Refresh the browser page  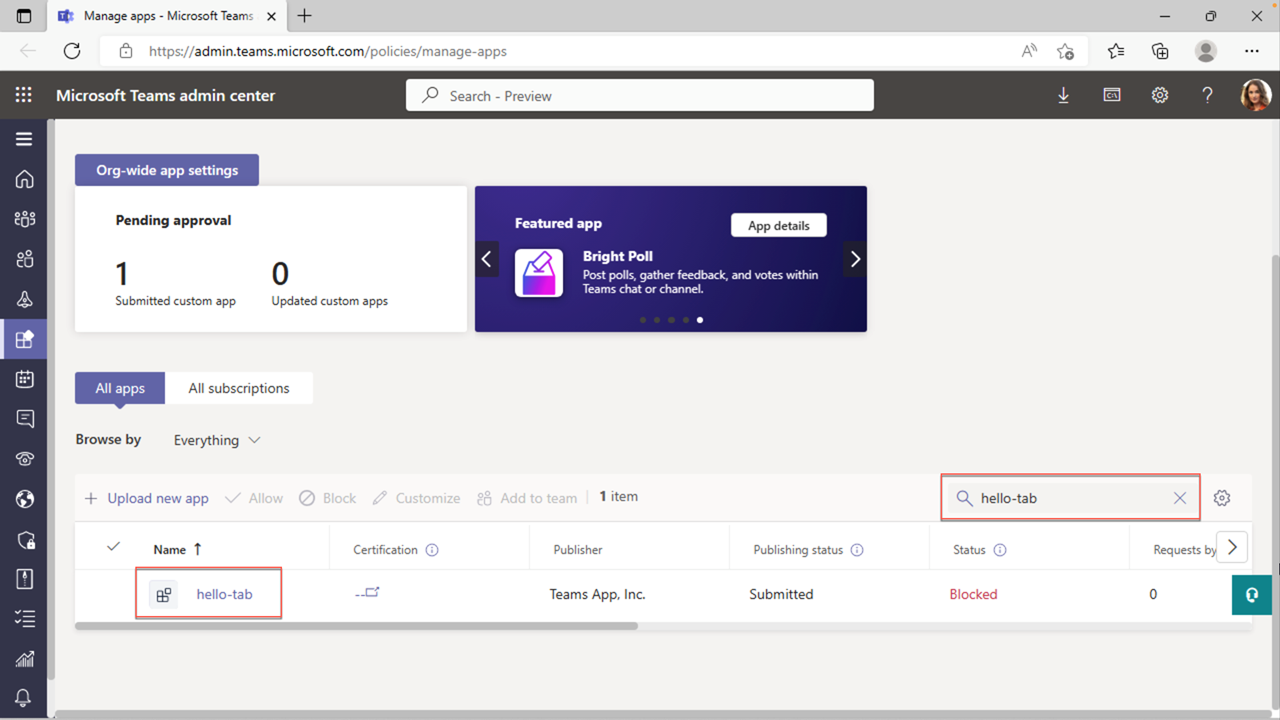click(71, 51)
